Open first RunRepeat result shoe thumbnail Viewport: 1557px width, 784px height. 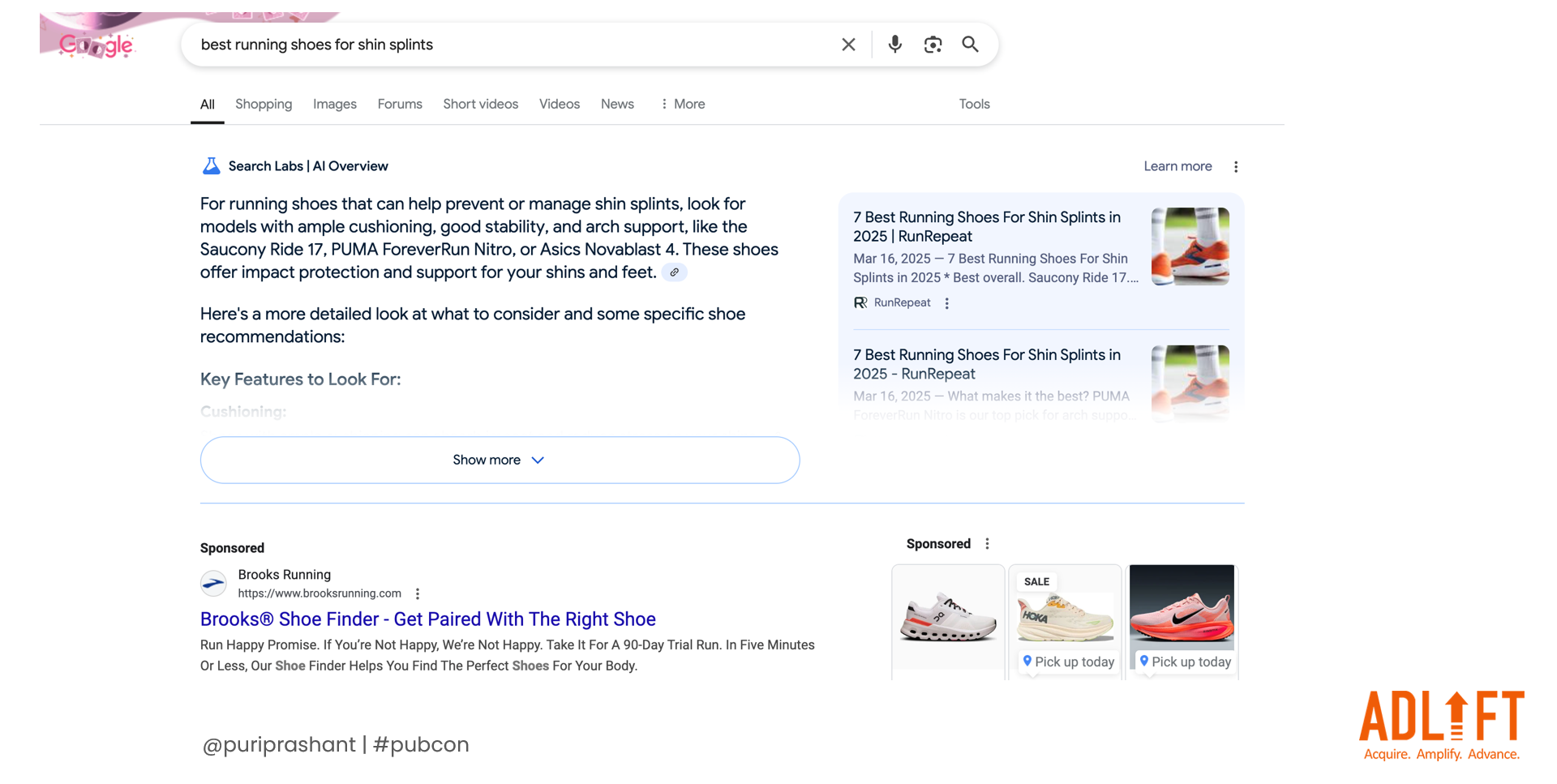point(1190,246)
